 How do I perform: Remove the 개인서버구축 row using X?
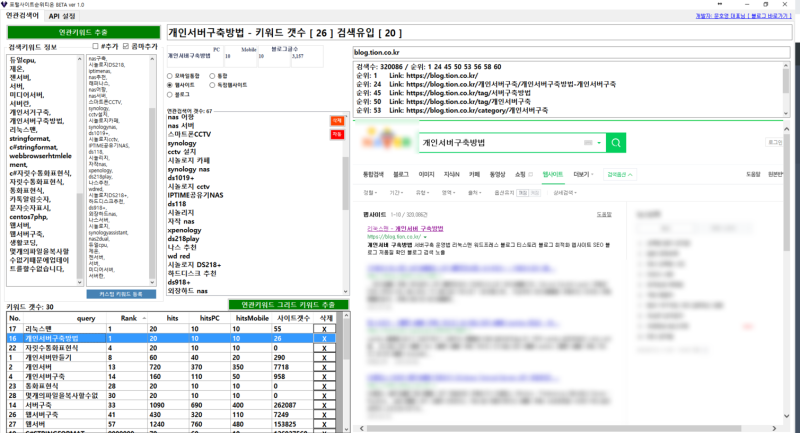[x=324, y=376]
